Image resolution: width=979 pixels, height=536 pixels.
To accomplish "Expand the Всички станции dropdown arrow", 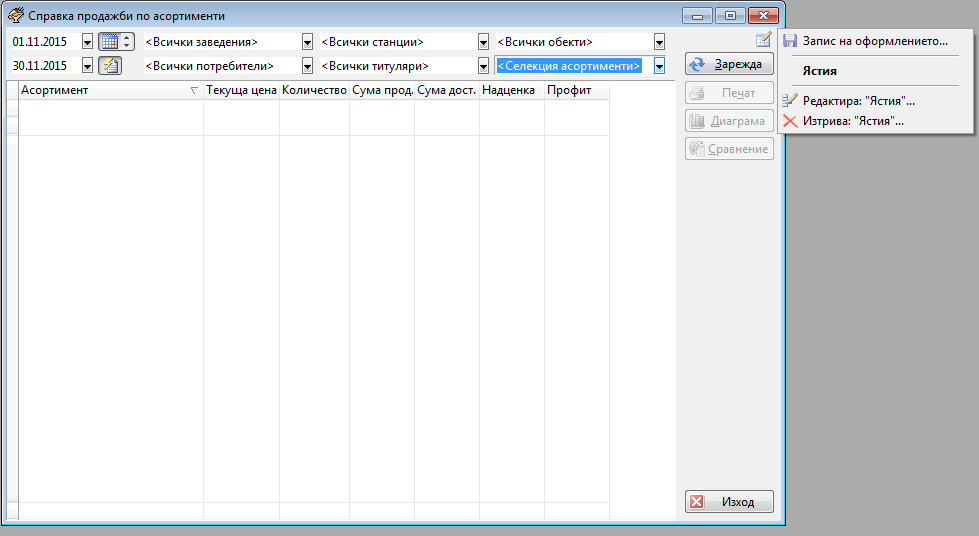I will [x=483, y=42].
